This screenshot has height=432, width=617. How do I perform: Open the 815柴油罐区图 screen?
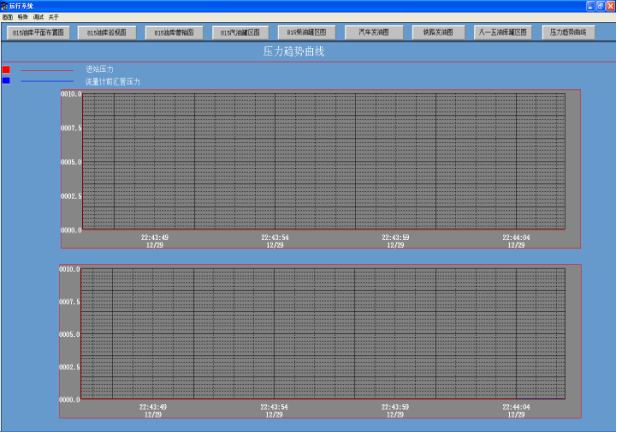tap(306, 32)
